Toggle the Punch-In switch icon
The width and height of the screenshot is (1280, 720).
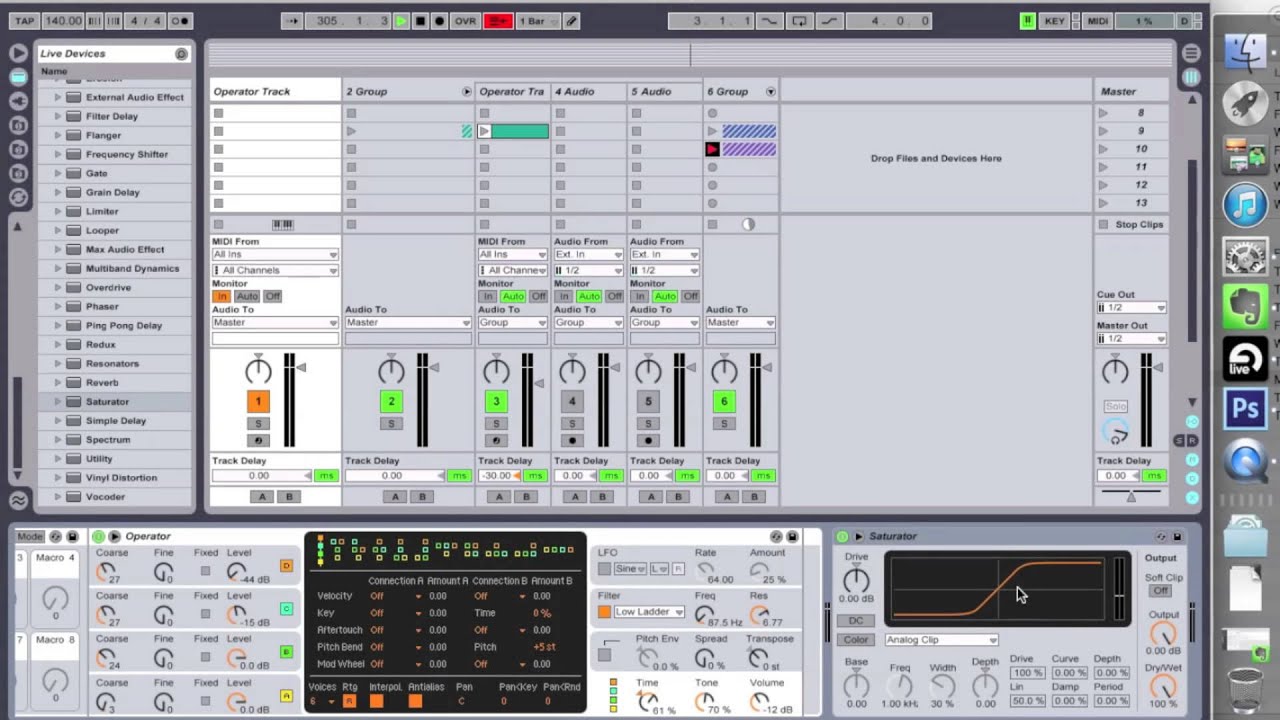click(768, 21)
